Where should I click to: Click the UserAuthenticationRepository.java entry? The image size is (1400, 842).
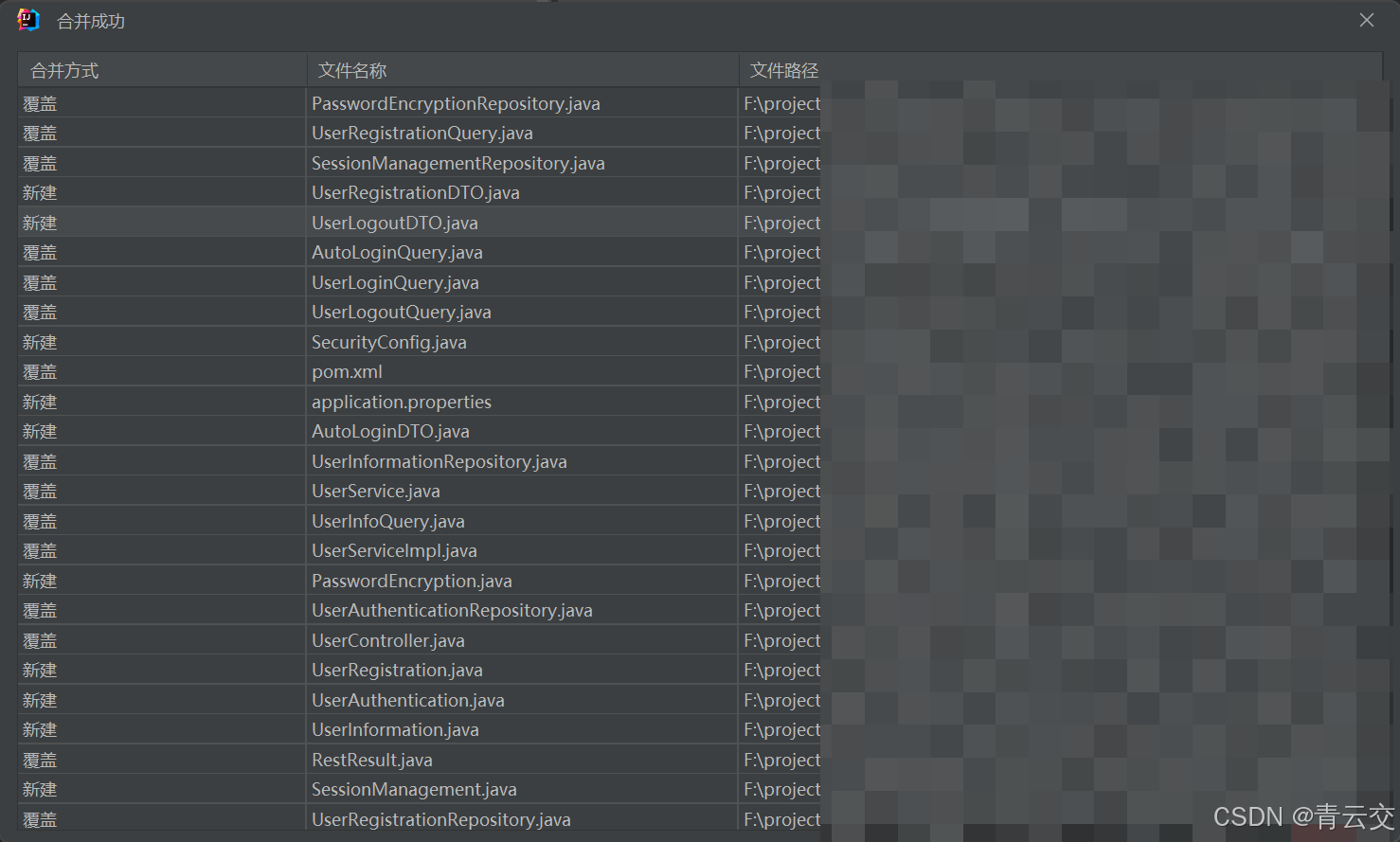pos(452,611)
